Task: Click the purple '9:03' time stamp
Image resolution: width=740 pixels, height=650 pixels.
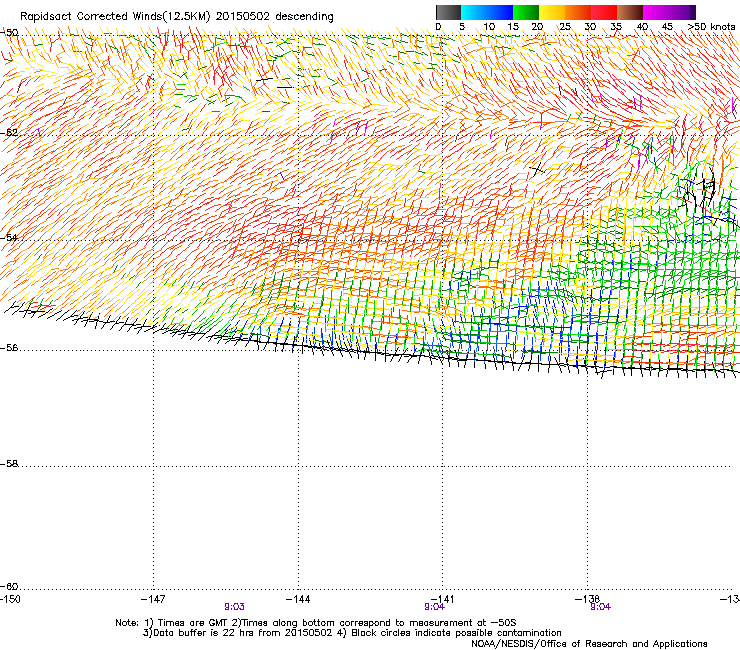Action: tap(235, 607)
